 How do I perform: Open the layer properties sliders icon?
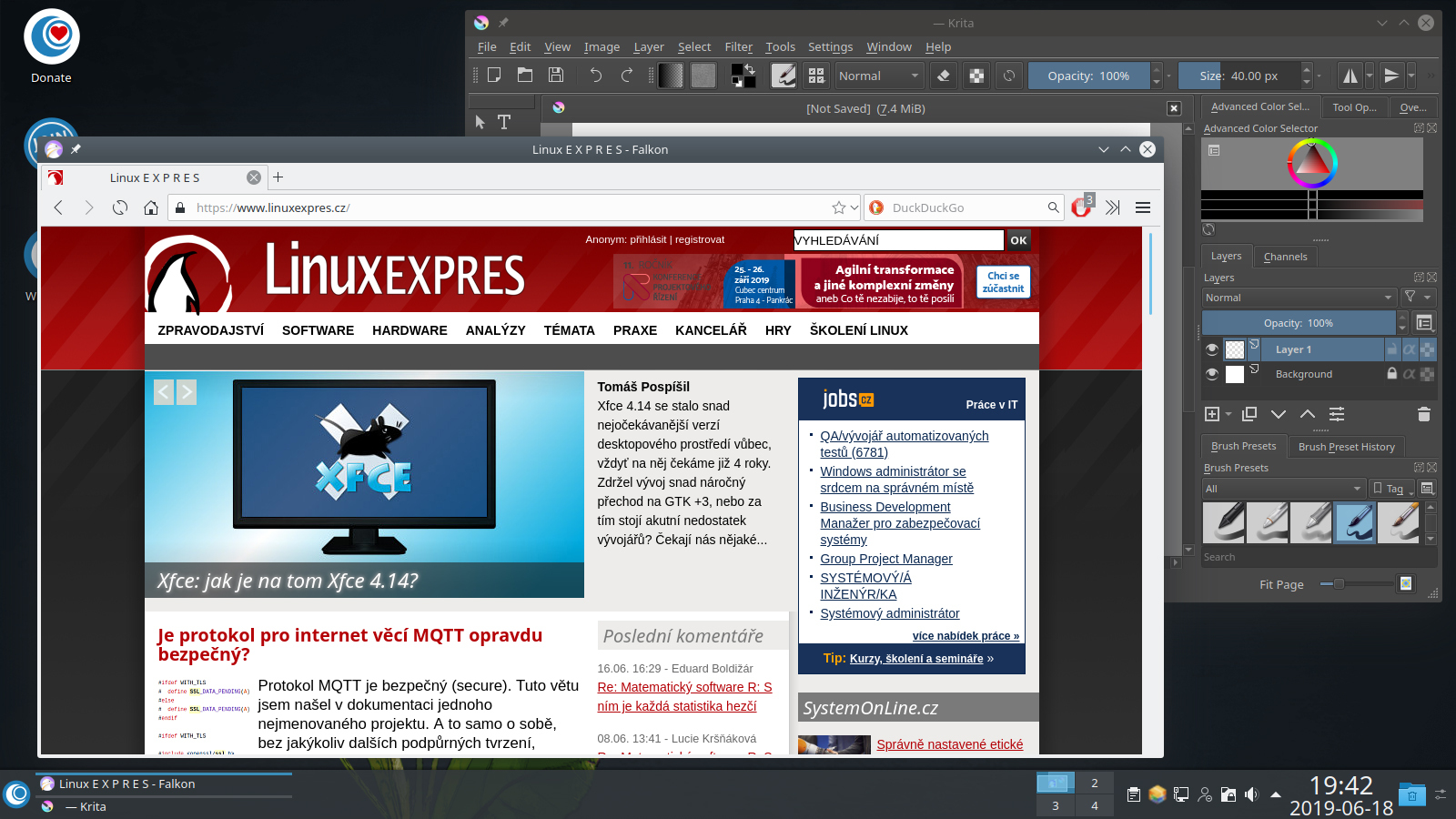coord(1337,414)
